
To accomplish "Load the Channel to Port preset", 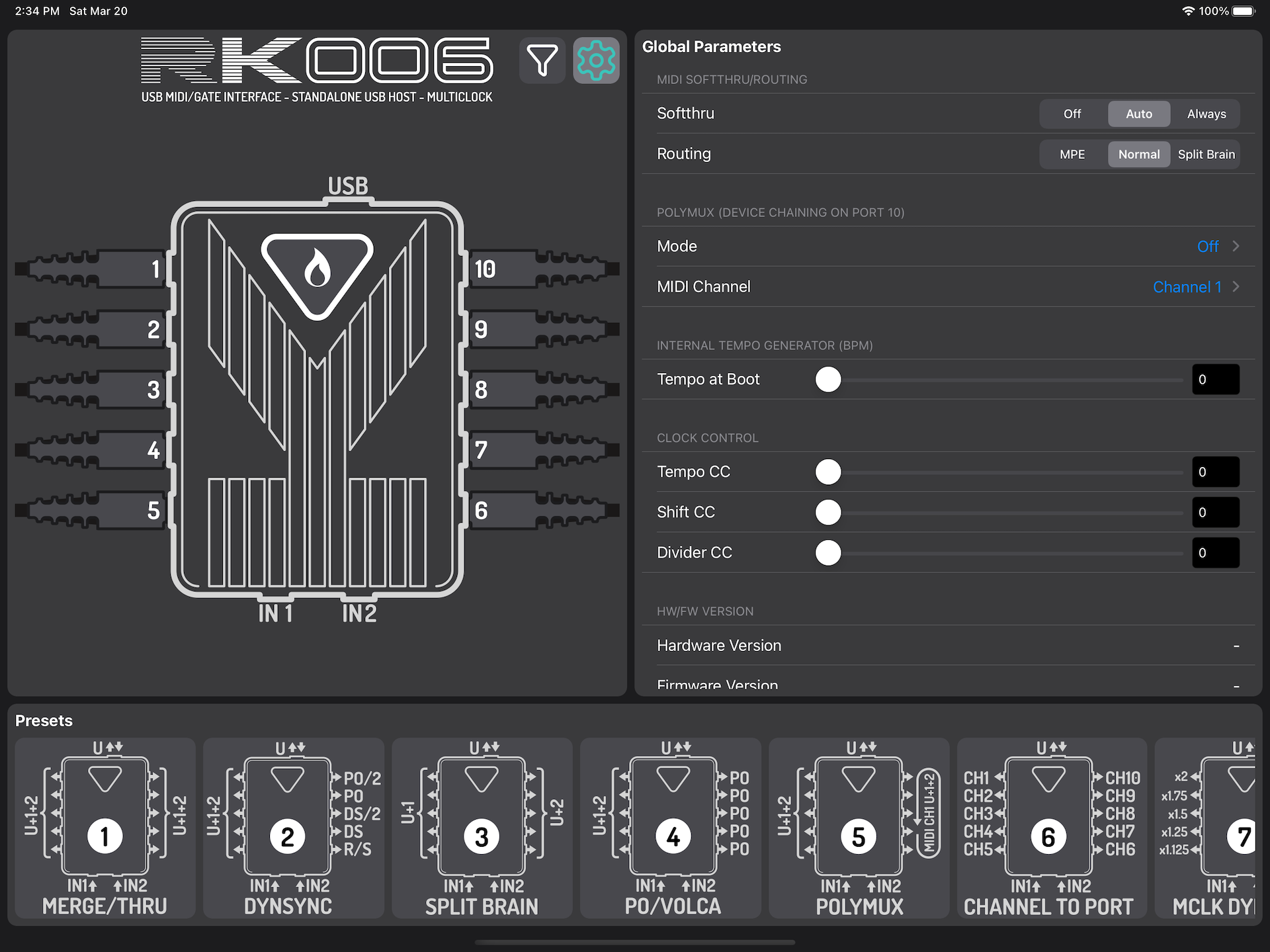I will point(1050,828).
